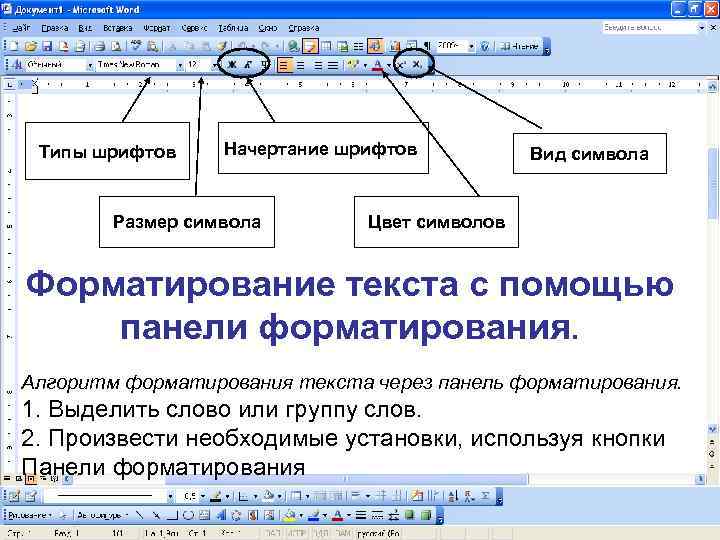Open the line style dropdown in Tables toolbar
This screenshot has width=720, height=540.
[170, 496]
